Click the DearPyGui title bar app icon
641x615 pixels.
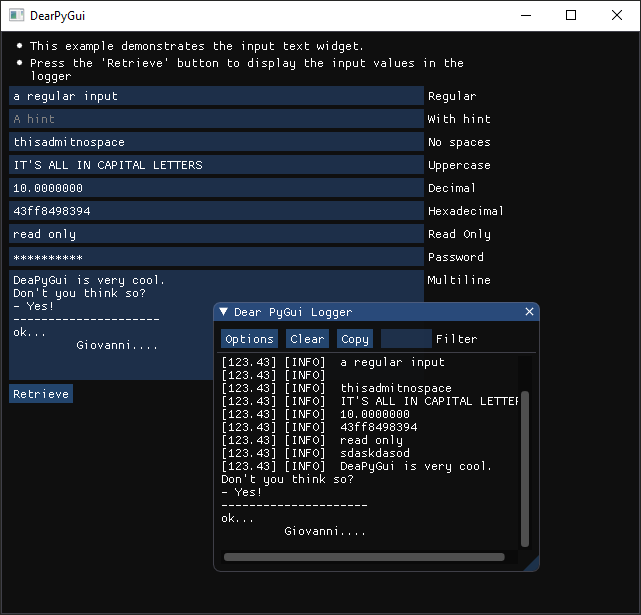[x=17, y=16]
